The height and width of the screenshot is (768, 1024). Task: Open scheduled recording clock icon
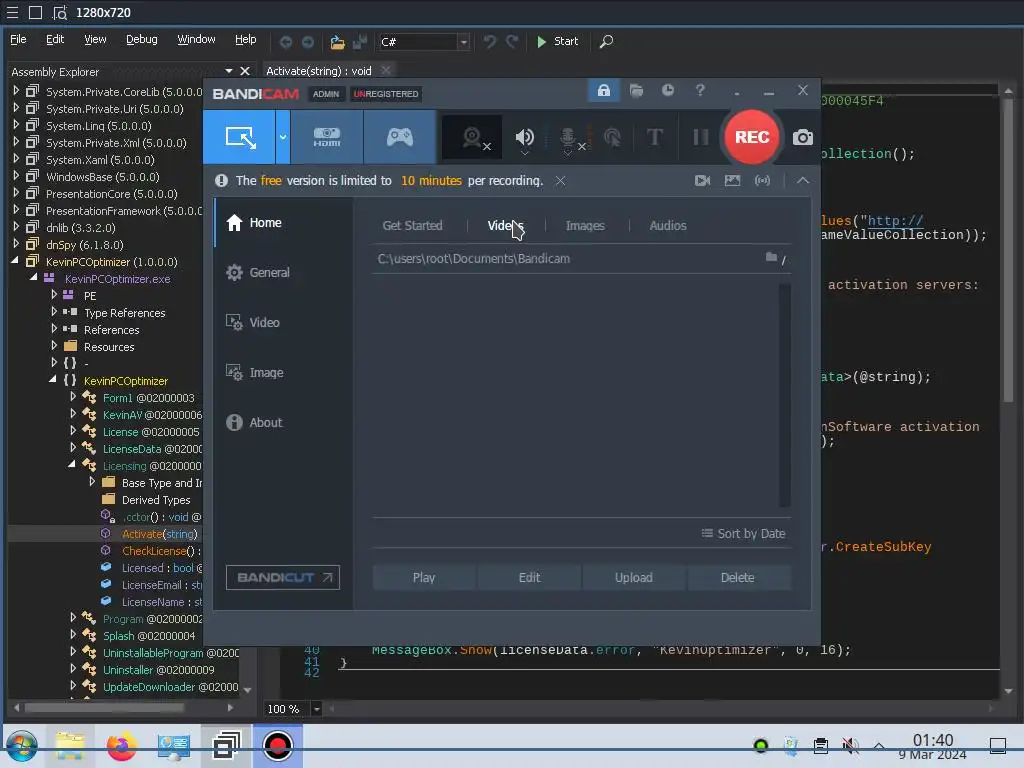[667, 90]
